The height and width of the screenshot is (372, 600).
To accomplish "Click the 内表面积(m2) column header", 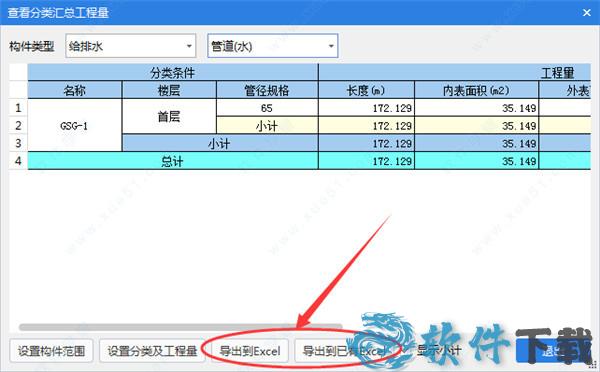I will (476, 90).
